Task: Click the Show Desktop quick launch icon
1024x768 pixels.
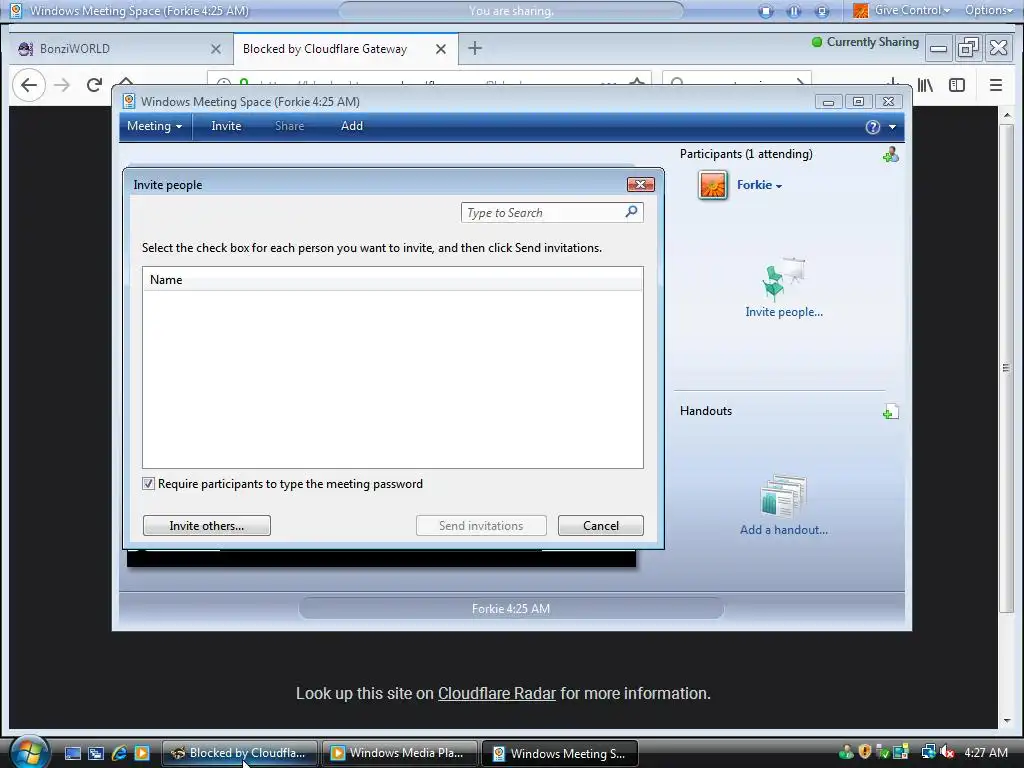Action: click(x=73, y=753)
